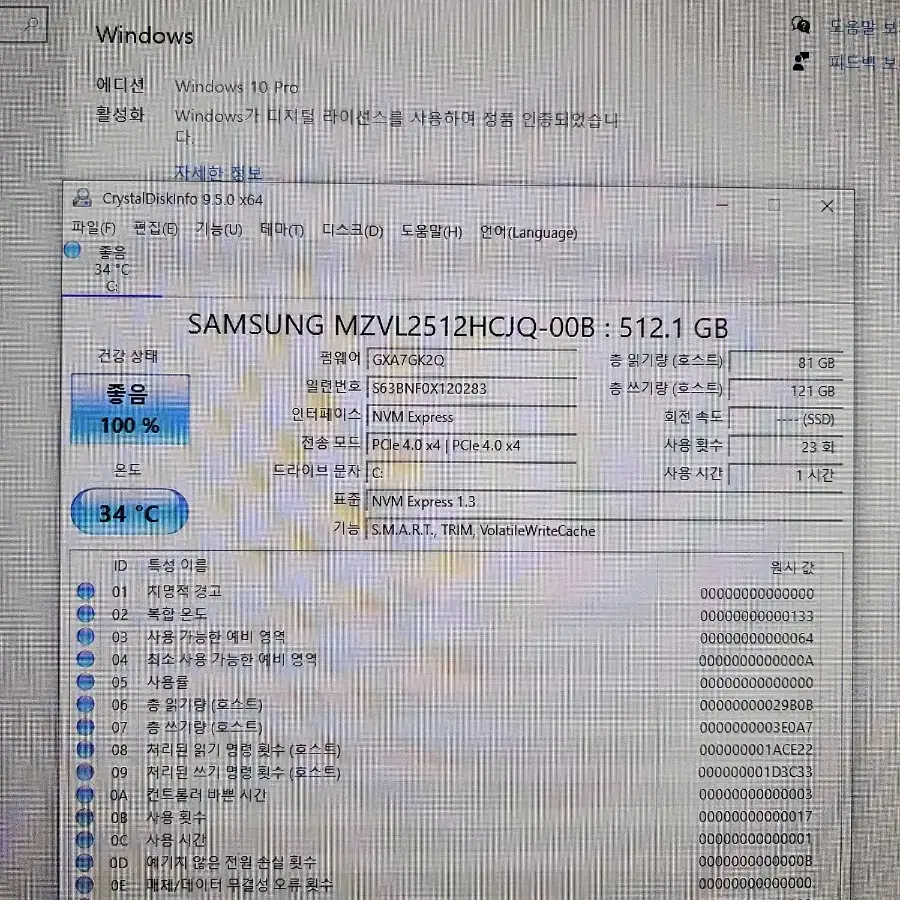Open the 디스크(D) menu
Image resolution: width=900 pixels, height=900 pixels.
pyautogui.click(x=352, y=230)
